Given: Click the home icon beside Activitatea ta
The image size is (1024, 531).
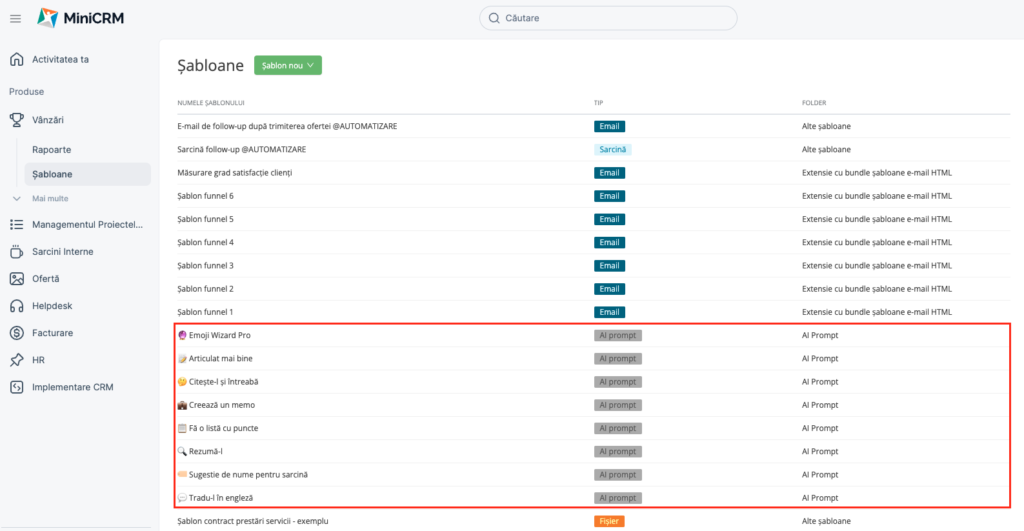Looking at the screenshot, I should coord(17,59).
